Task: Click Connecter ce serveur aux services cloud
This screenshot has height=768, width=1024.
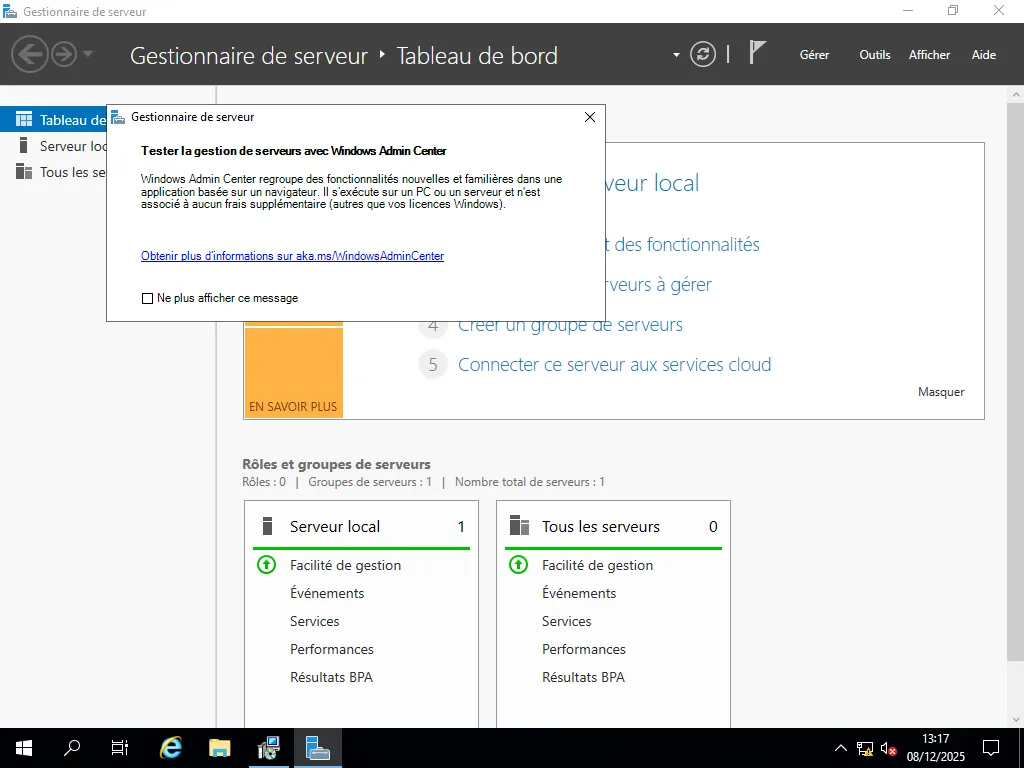Action: pos(615,364)
